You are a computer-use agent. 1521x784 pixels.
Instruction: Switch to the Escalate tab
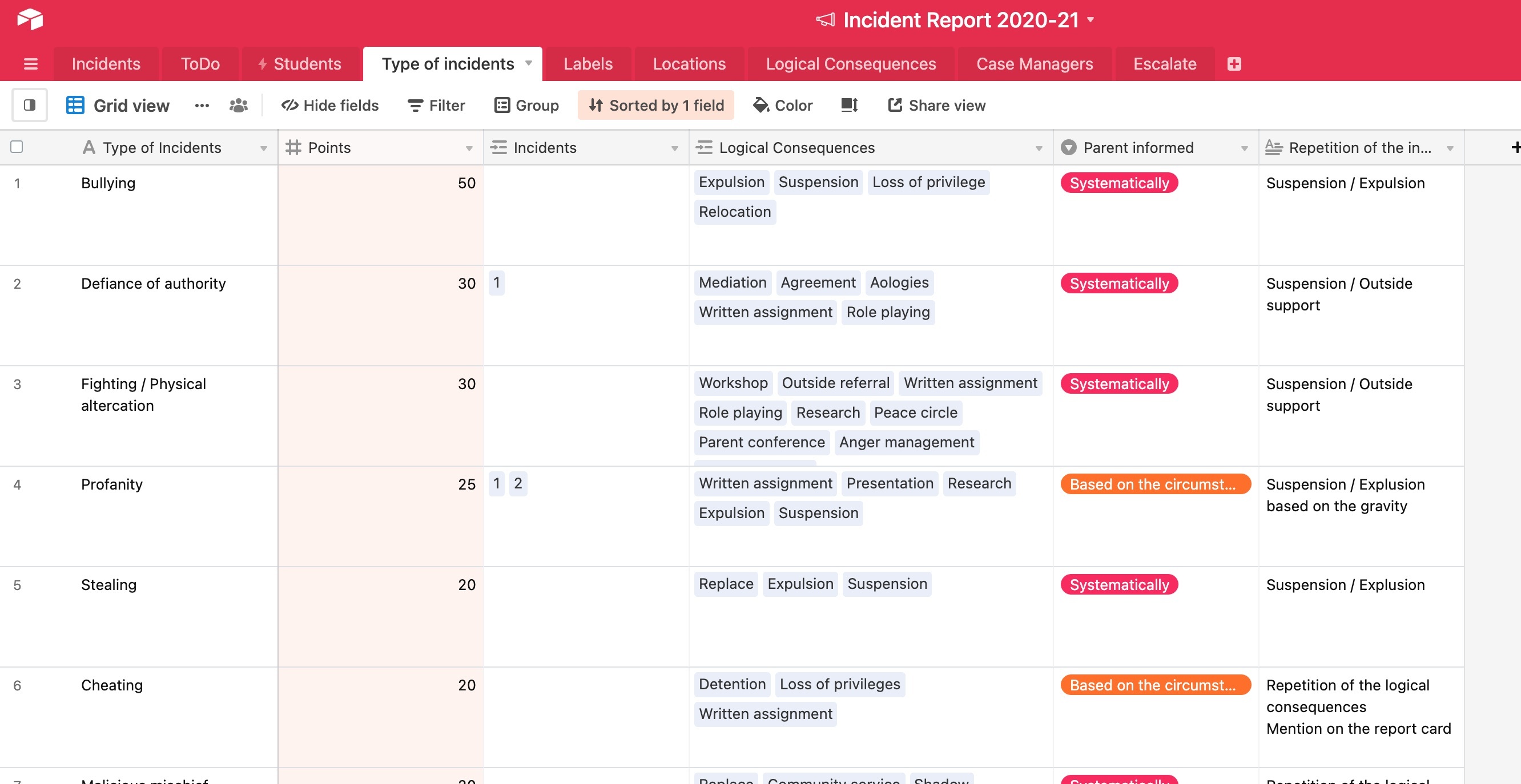(1164, 64)
